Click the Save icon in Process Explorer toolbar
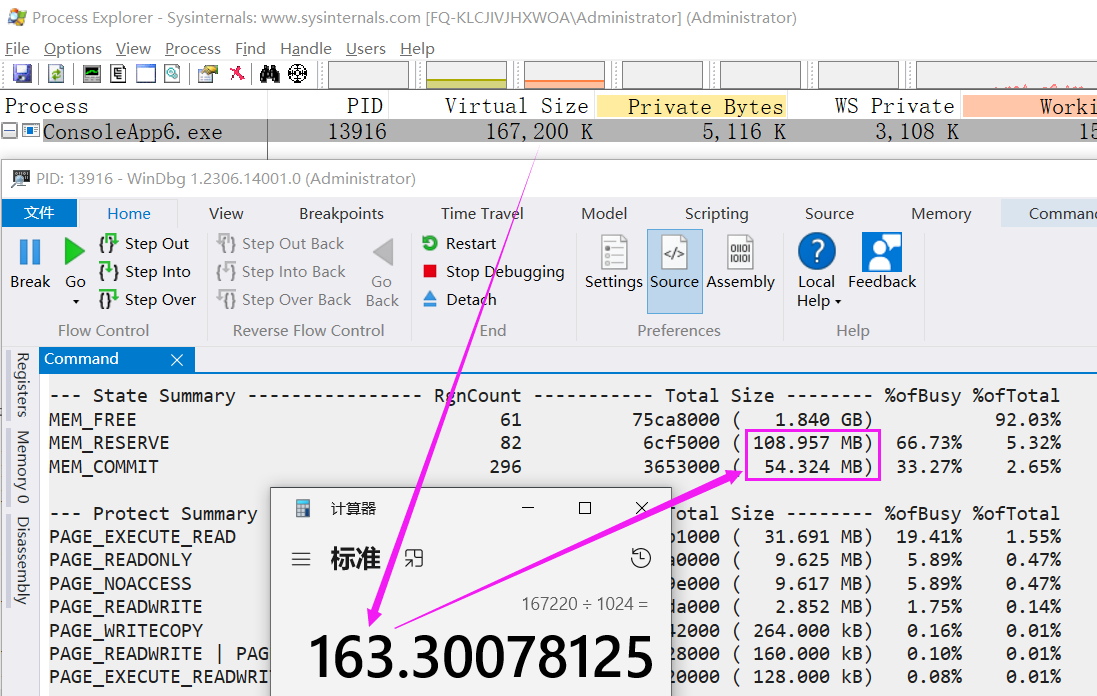This screenshot has height=696, width=1097. pyautogui.click(x=22, y=73)
